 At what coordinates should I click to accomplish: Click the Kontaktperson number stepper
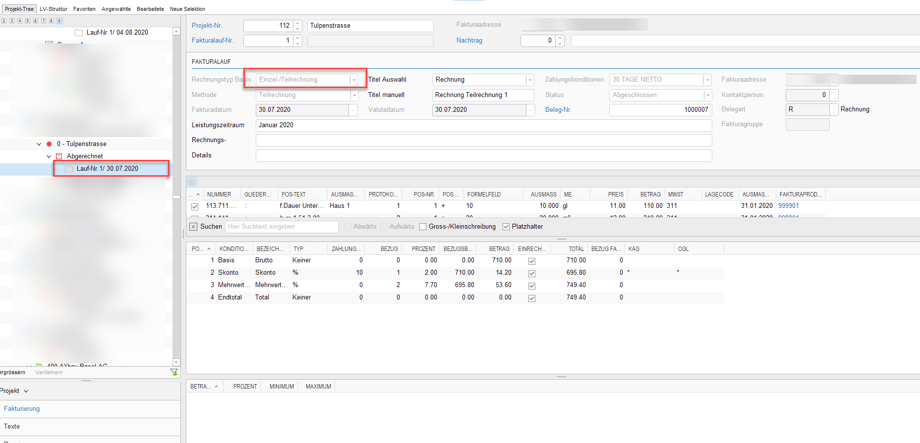coord(834,94)
